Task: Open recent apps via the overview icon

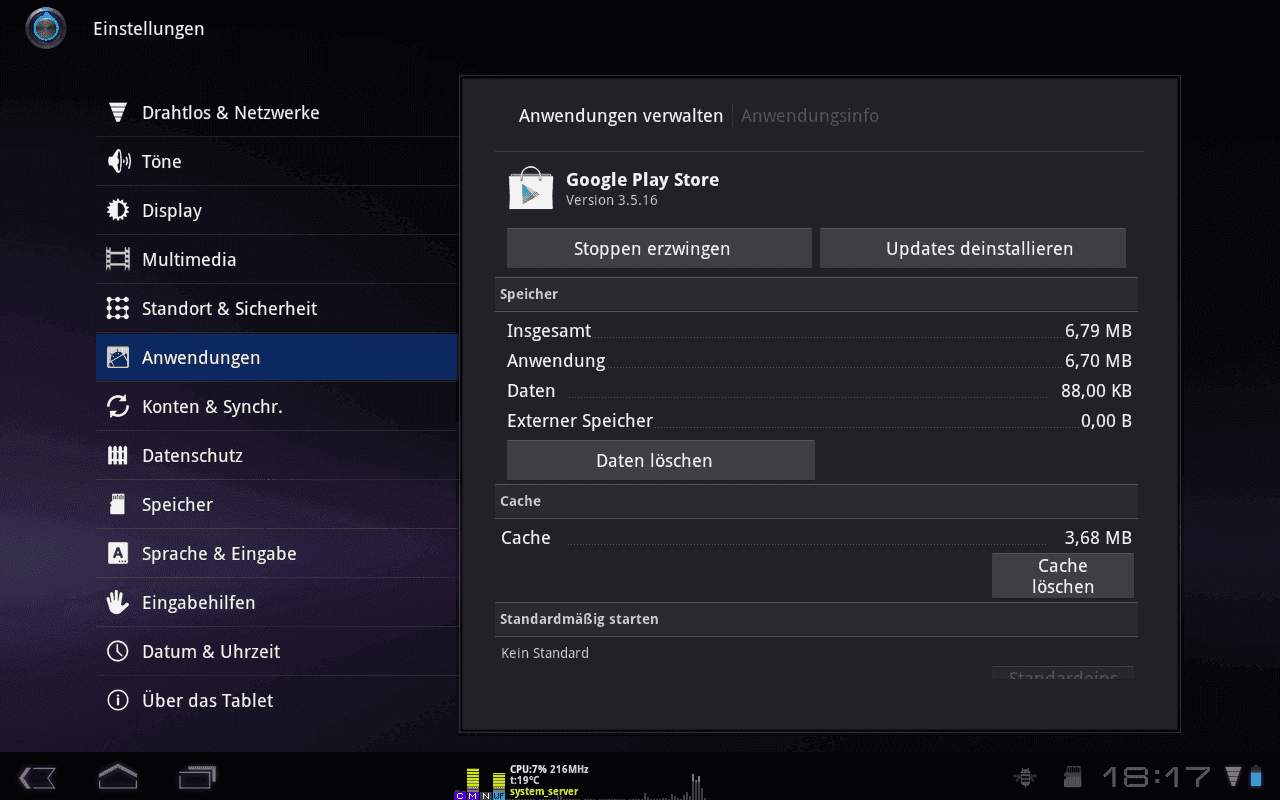Action: pyautogui.click(x=197, y=777)
